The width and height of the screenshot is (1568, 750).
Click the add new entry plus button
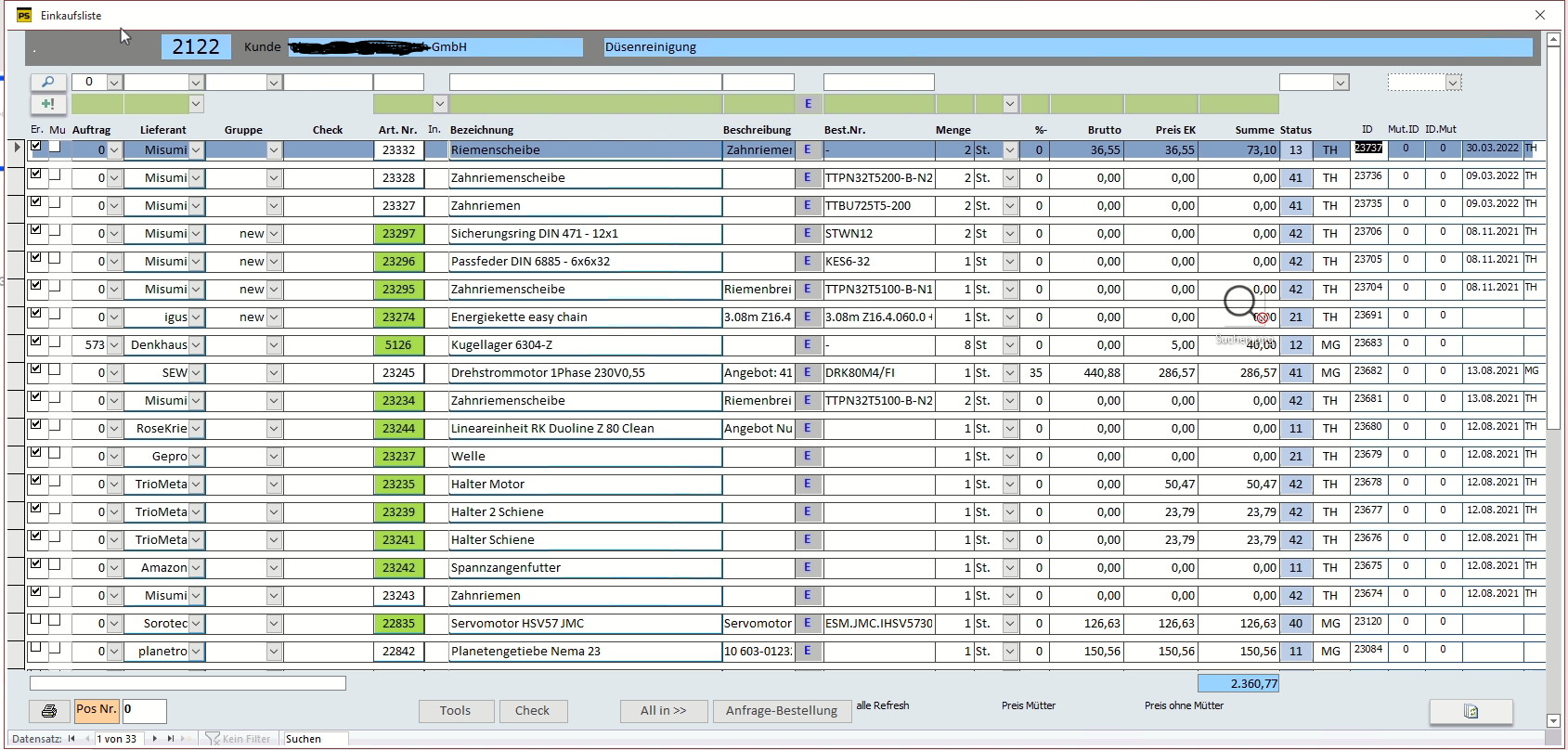point(48,104)
